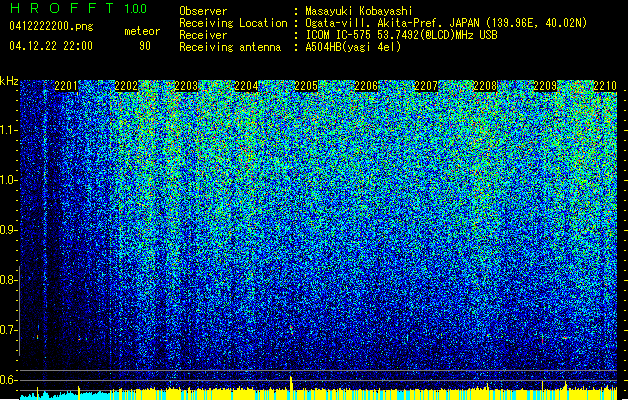Click the kHz axis unit label
This screenshot has width=629, height=400.
[x=9, y=81]
